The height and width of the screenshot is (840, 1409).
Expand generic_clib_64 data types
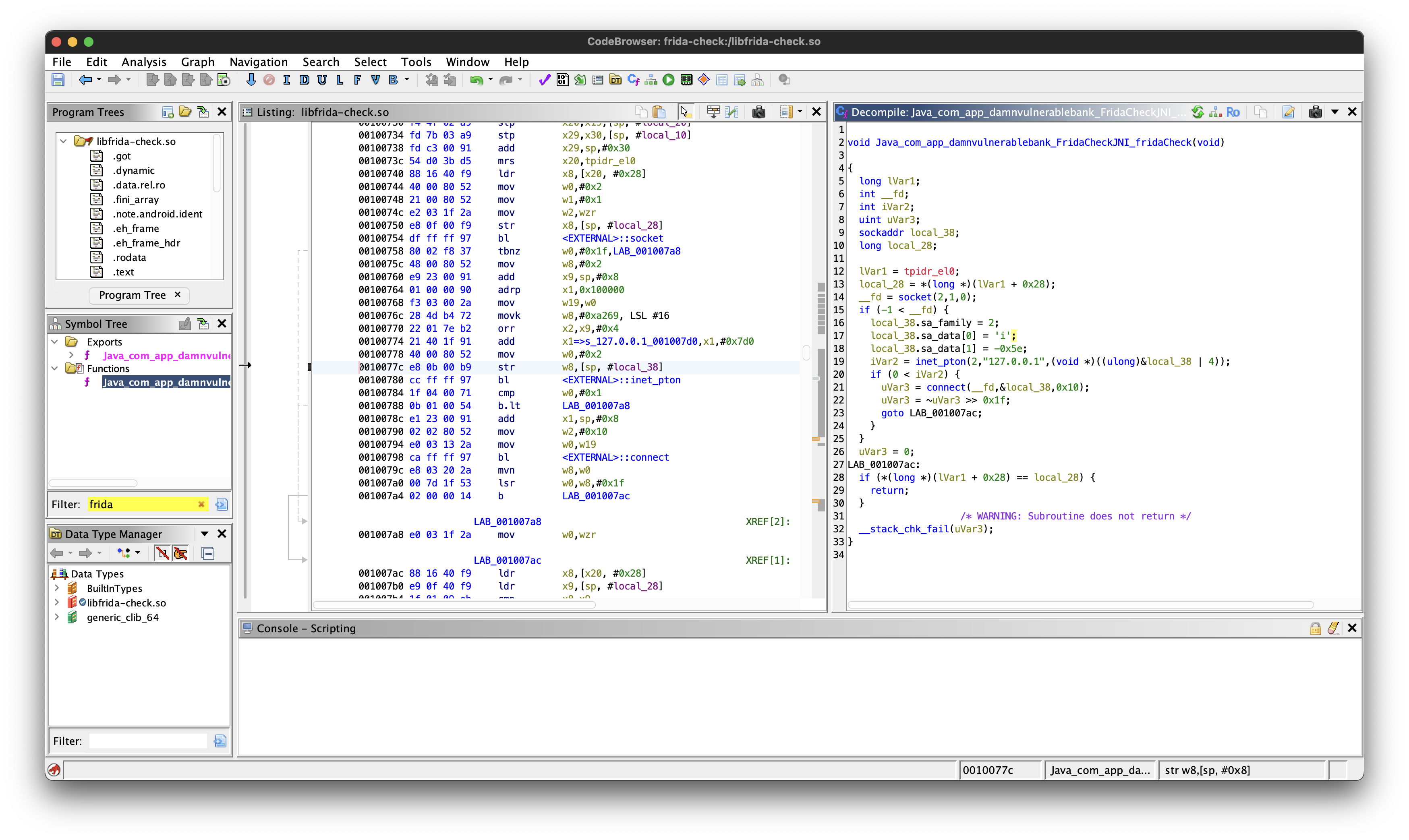pyautogui.click(x=57, y=617)
